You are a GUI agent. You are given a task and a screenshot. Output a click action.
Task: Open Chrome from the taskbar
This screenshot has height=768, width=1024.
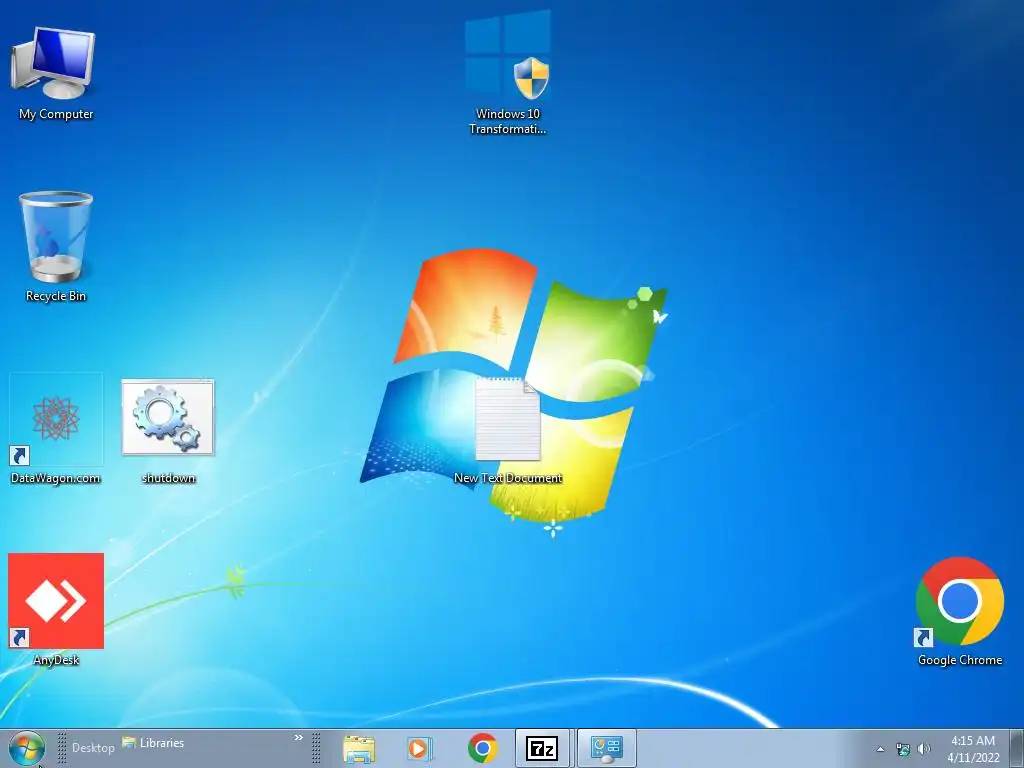[x=483, y=748]
